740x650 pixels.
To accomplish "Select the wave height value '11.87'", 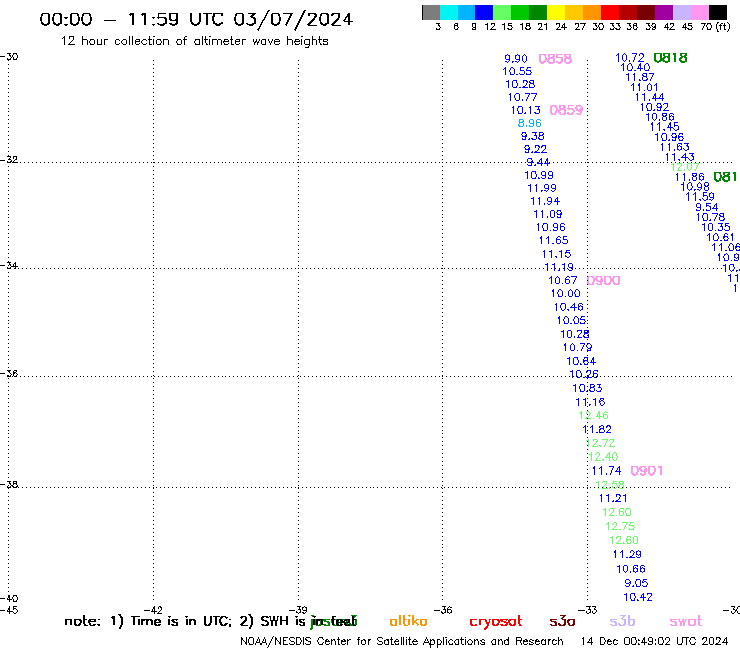I will (x=639, y=77).
